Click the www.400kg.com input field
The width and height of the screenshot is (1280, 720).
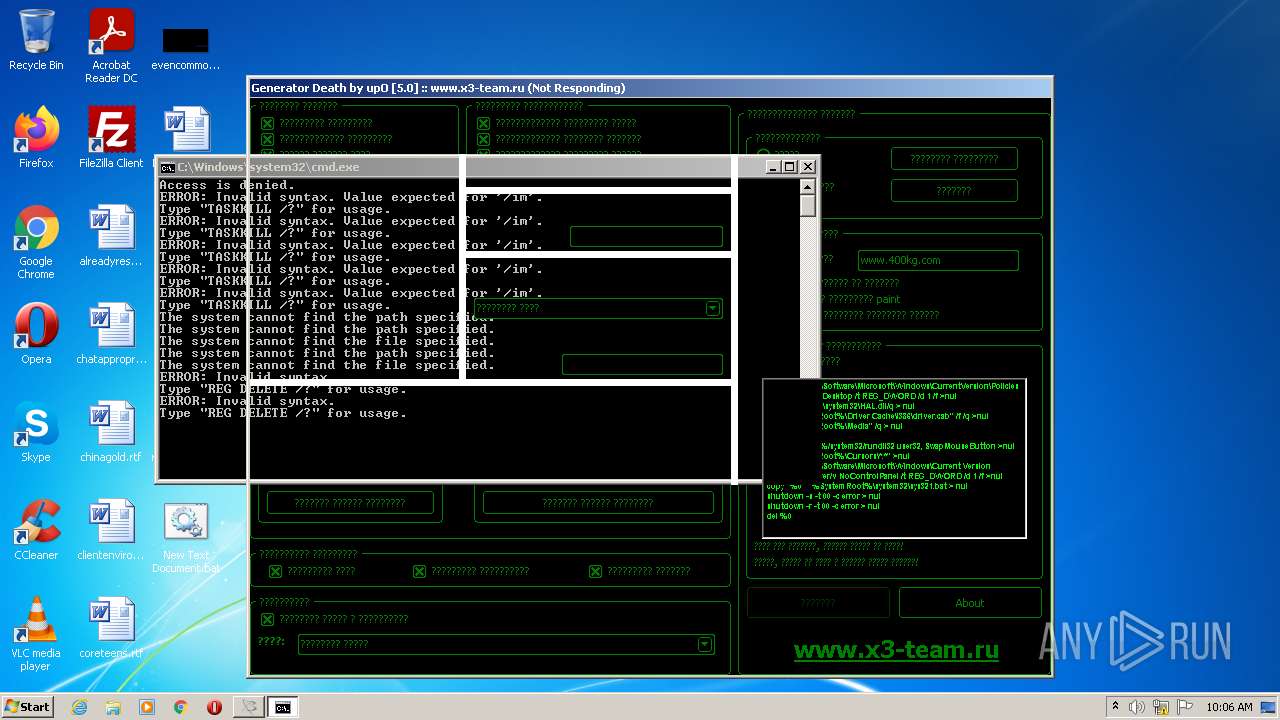(x=938, y=260)
